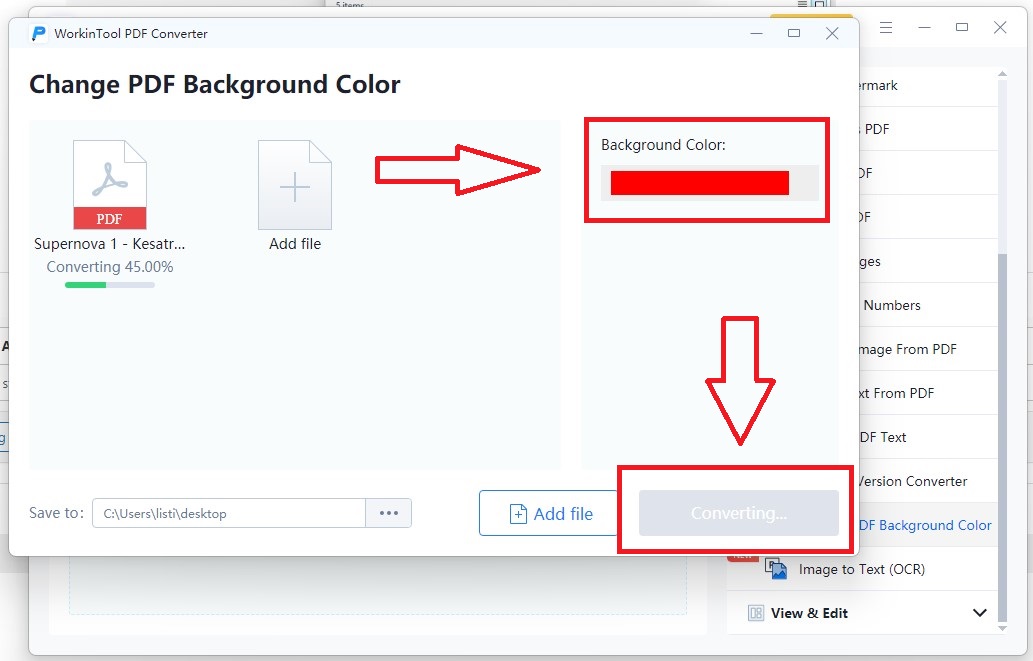Maximize the main window behind the dialog
1033x661 pixels.
(962, 28)
